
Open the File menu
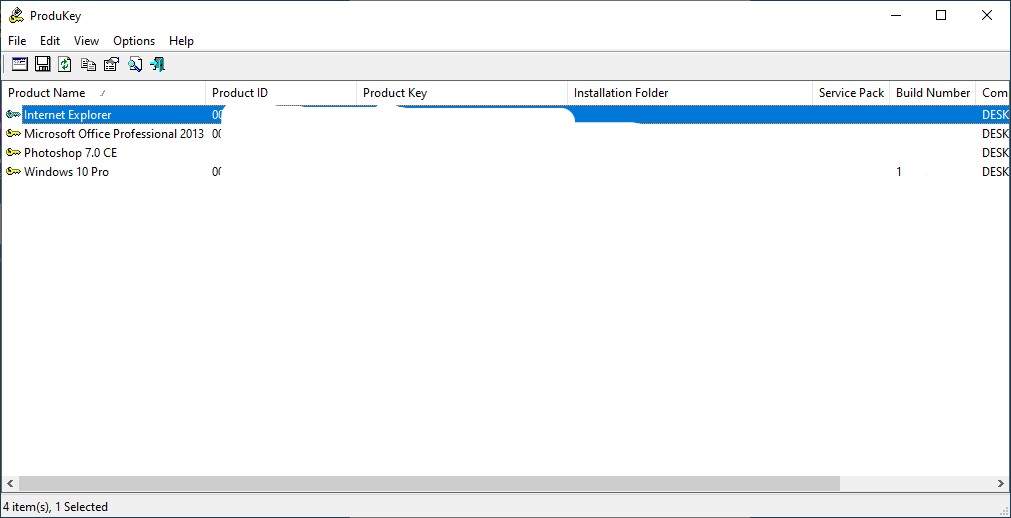[x=17, y=41]
